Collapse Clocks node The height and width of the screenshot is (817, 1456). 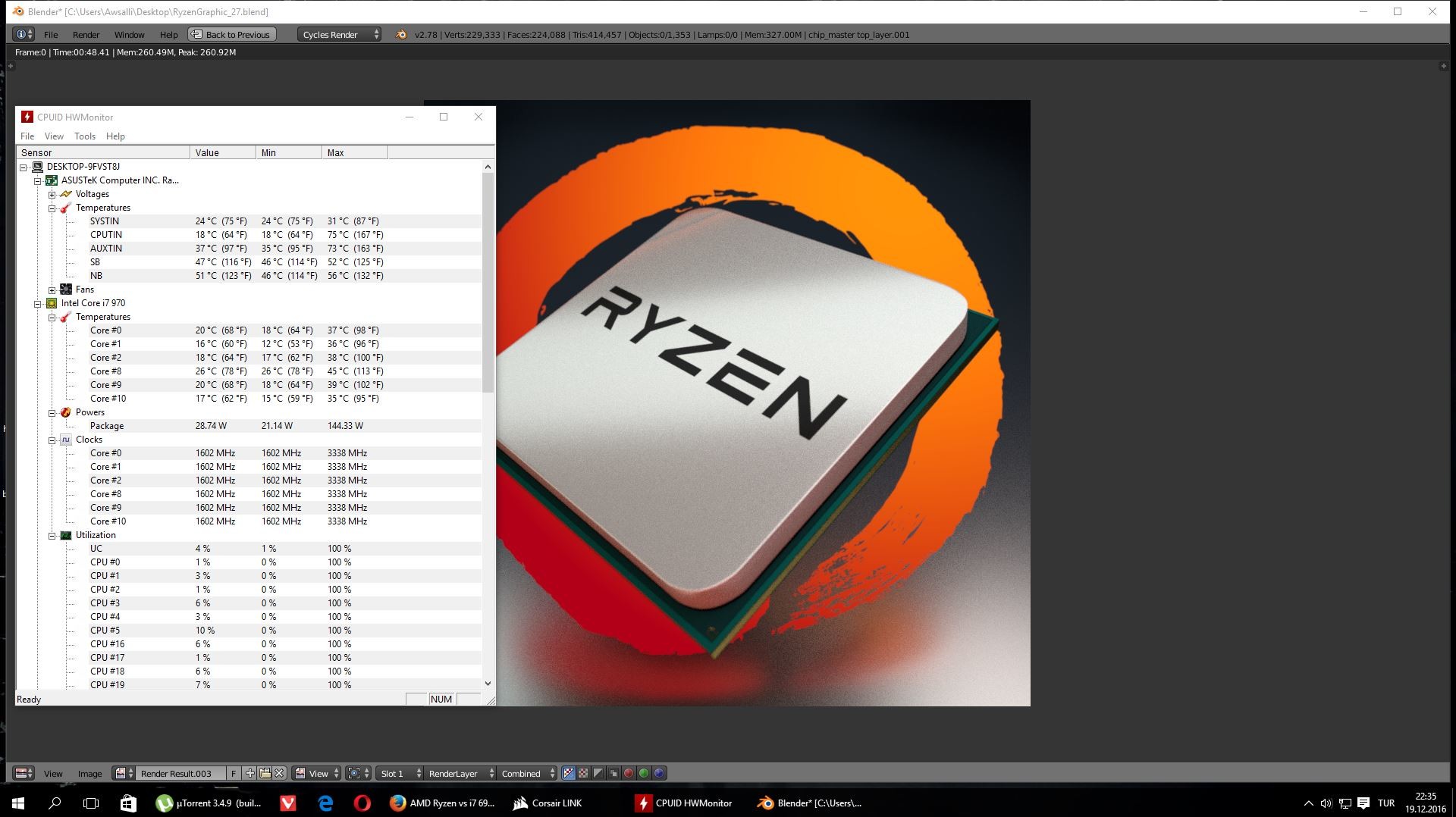52,440
